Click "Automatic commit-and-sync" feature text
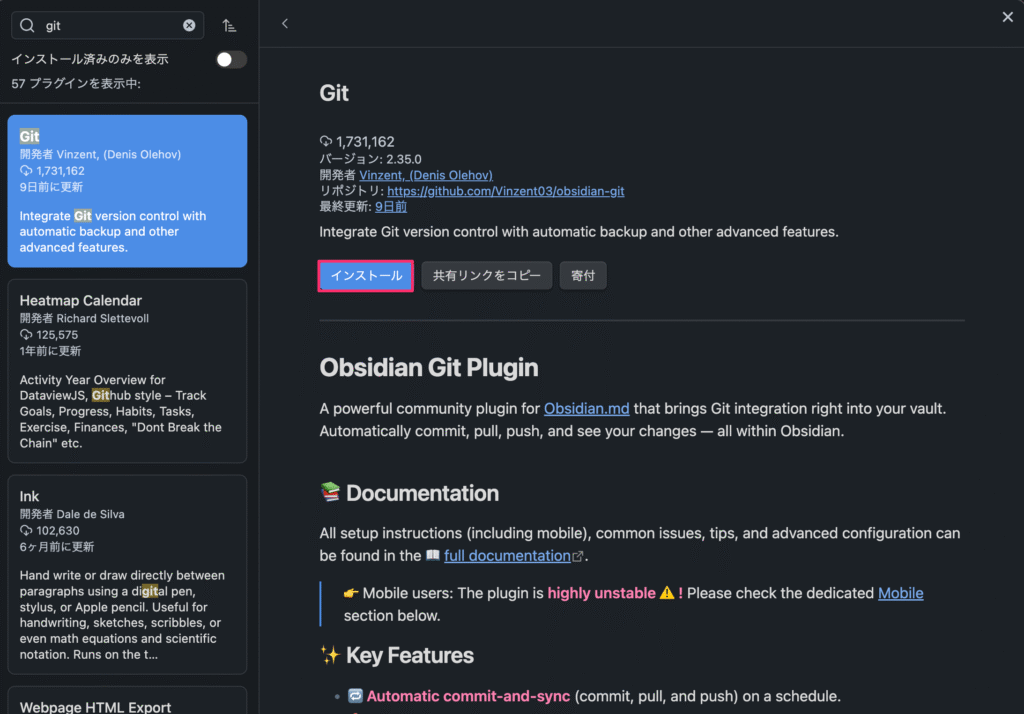This screenshot has height=714, width=1024. point(468,696)
